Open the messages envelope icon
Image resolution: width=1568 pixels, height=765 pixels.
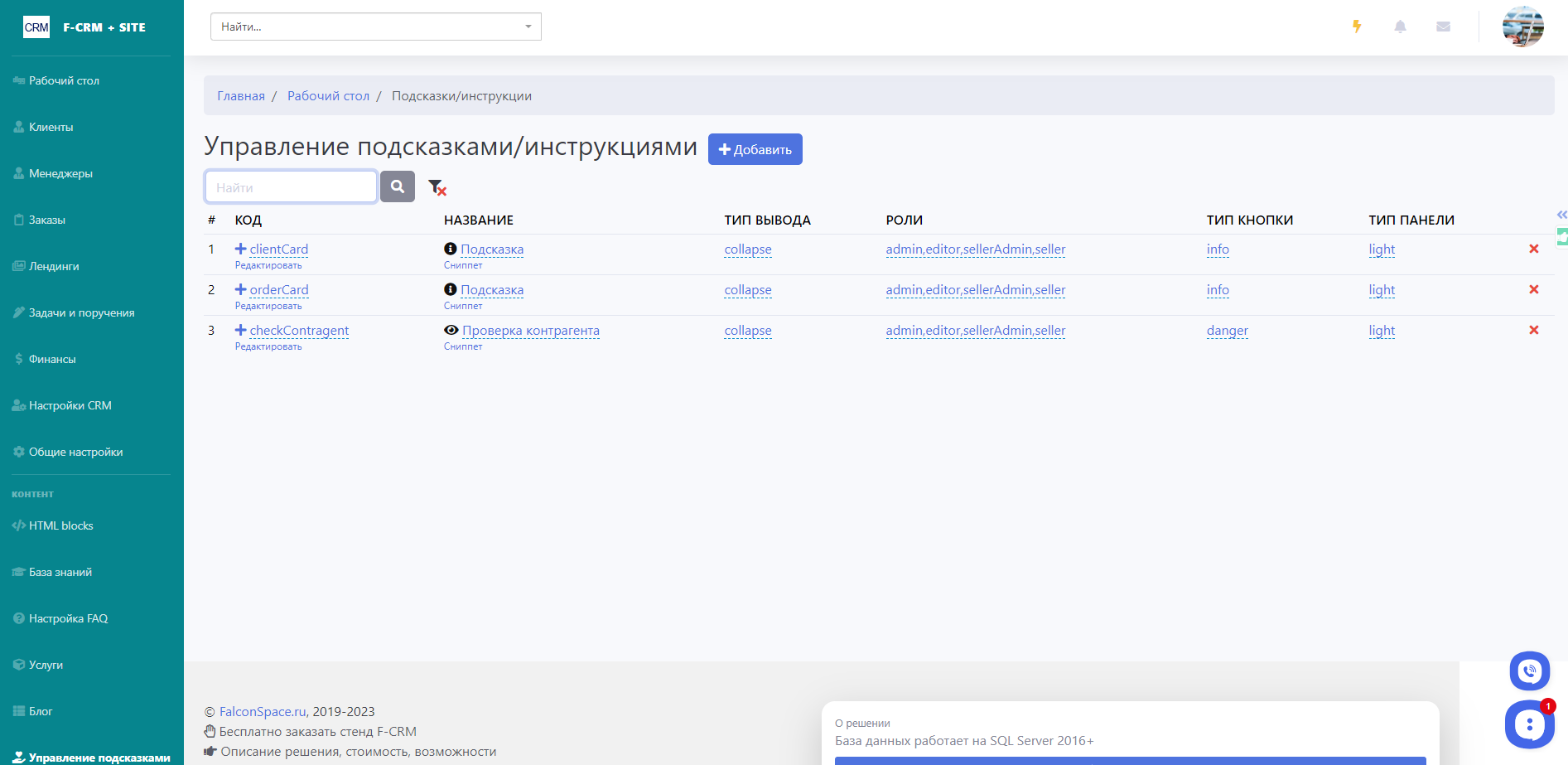[x=1443, y=27]
